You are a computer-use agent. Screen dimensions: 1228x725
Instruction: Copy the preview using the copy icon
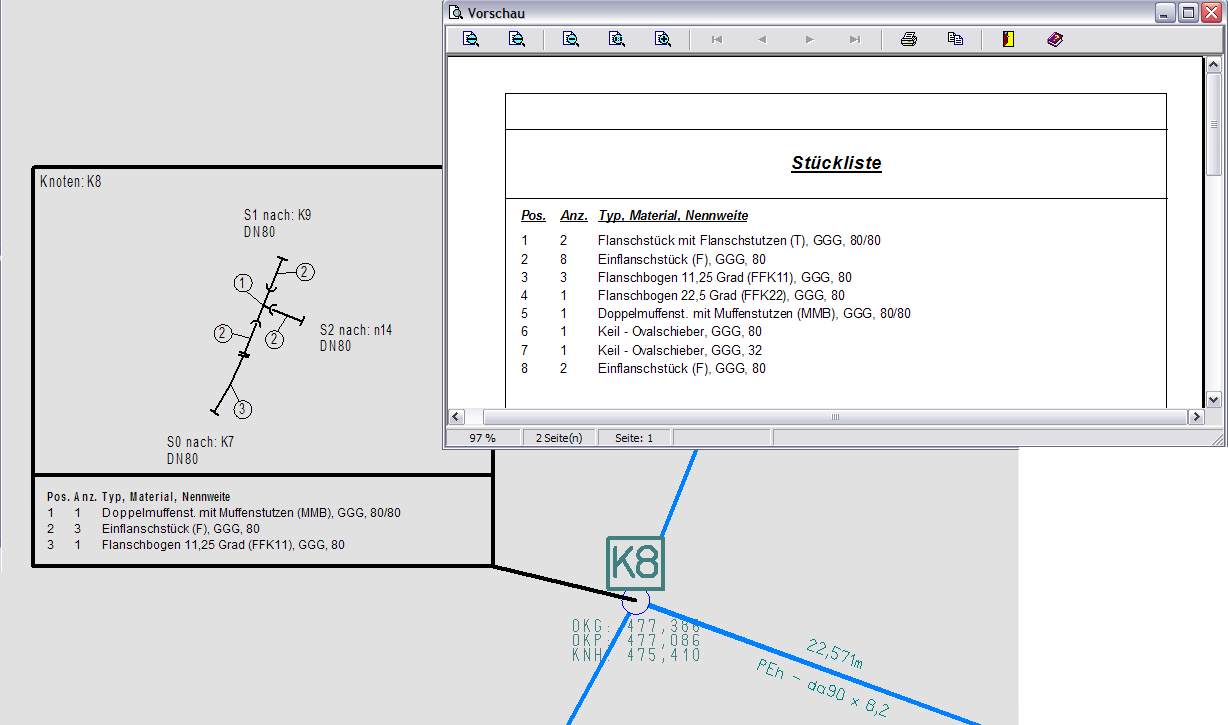tap(956, 39)
